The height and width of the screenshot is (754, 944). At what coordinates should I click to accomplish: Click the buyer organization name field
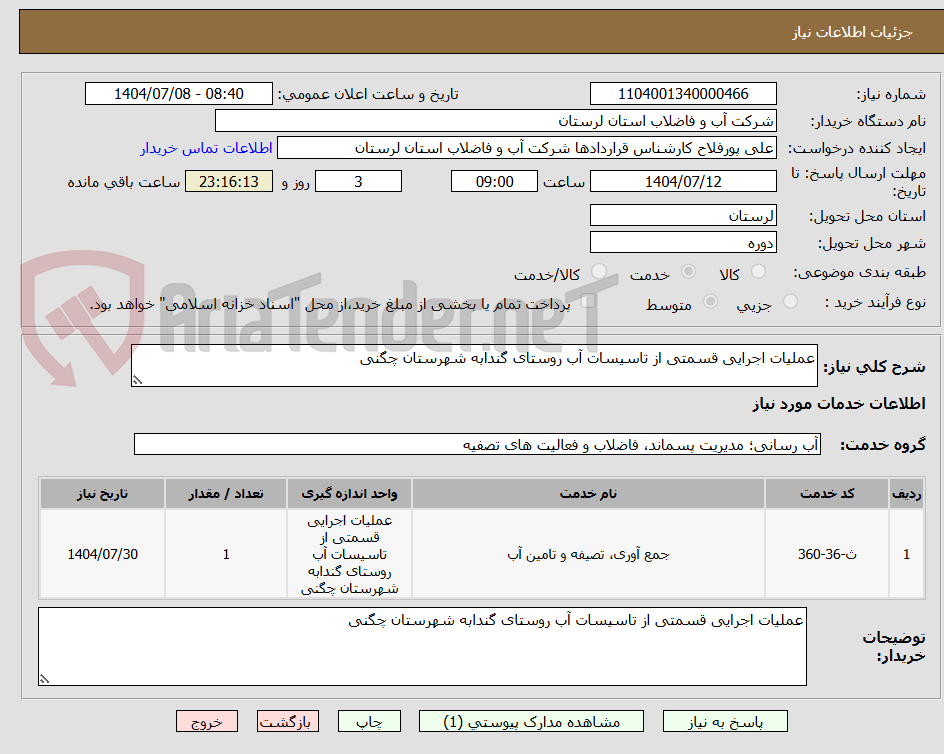pyautogui.click(x=495, y=121)
